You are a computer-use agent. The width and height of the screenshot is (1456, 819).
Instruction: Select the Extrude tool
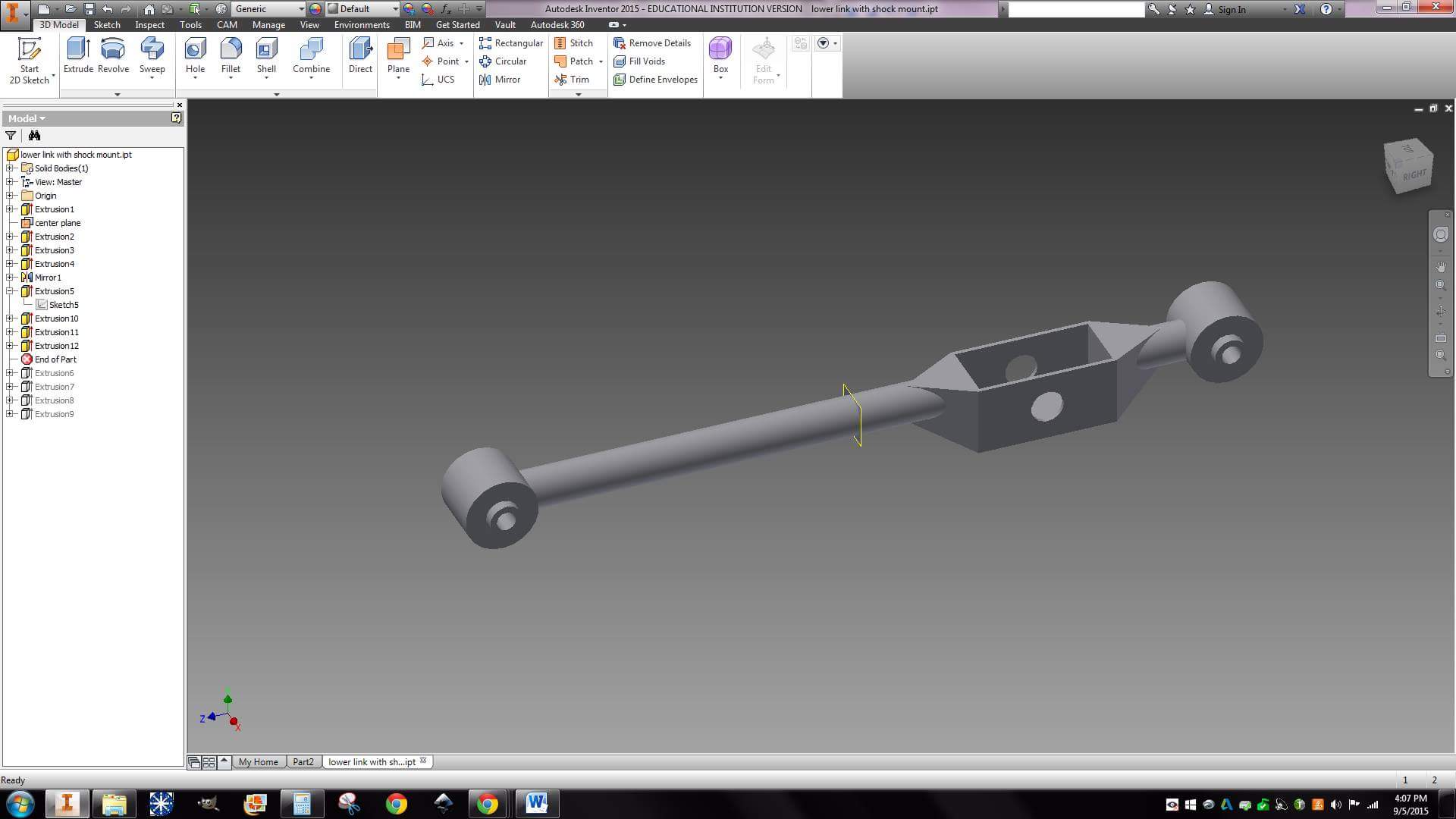tap(78, 55)
